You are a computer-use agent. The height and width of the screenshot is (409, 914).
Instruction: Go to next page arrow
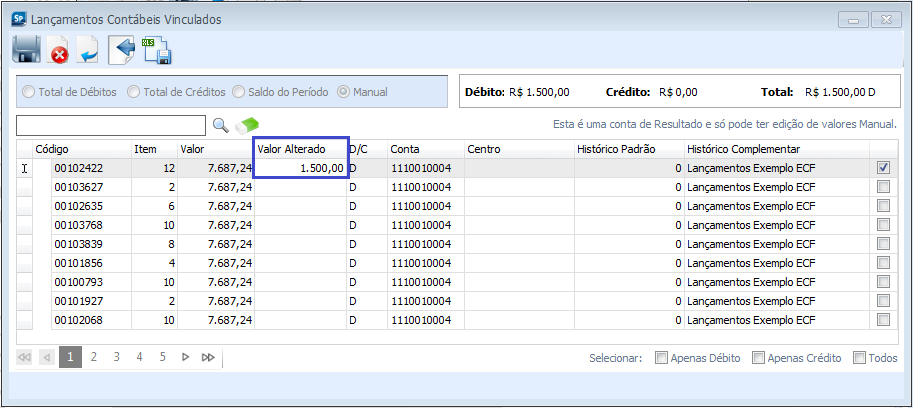pyautogui.click(x=186, y=357)
